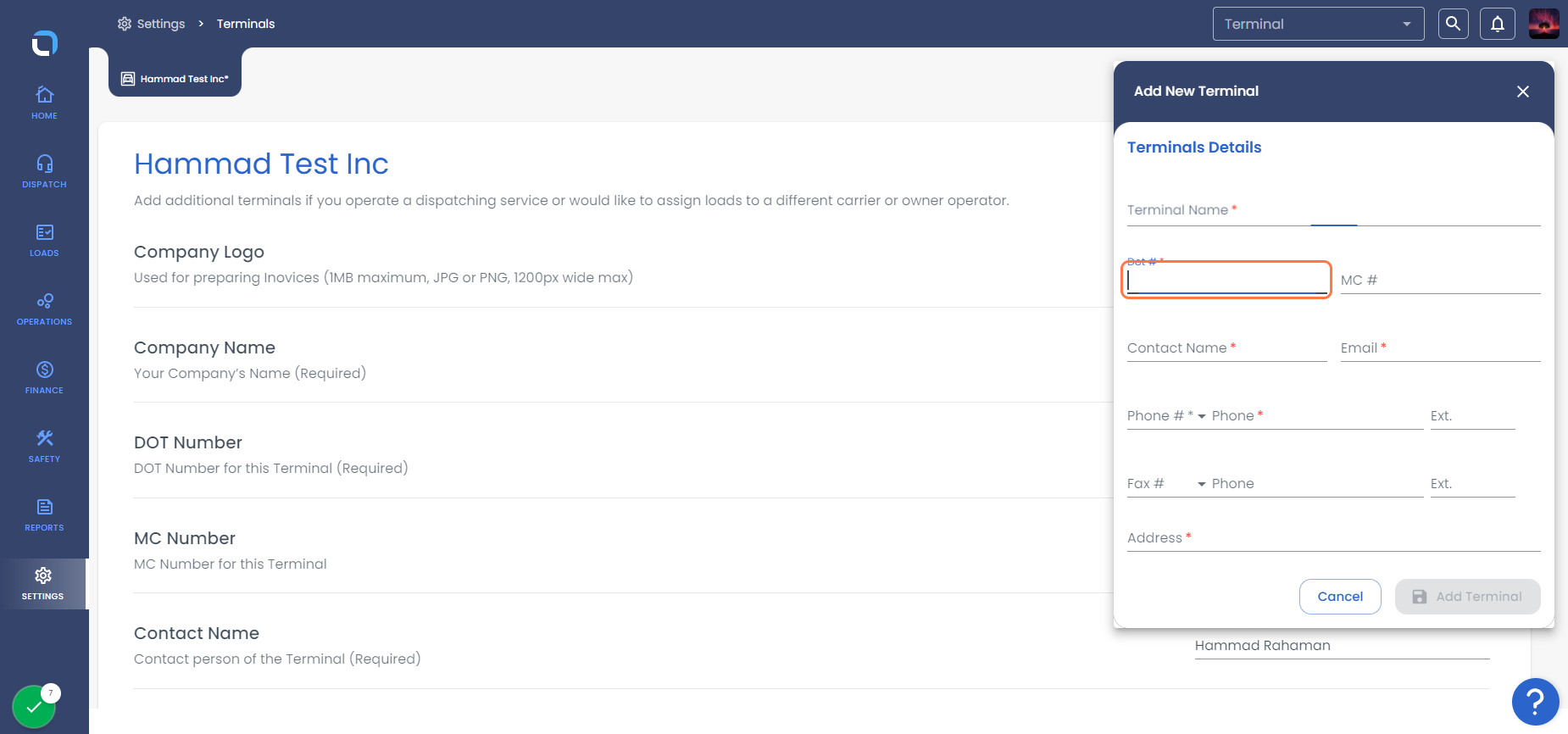The image size is (1568, 734).
Task: Open the Home section in sidebar
Action: tap(44, 103)
